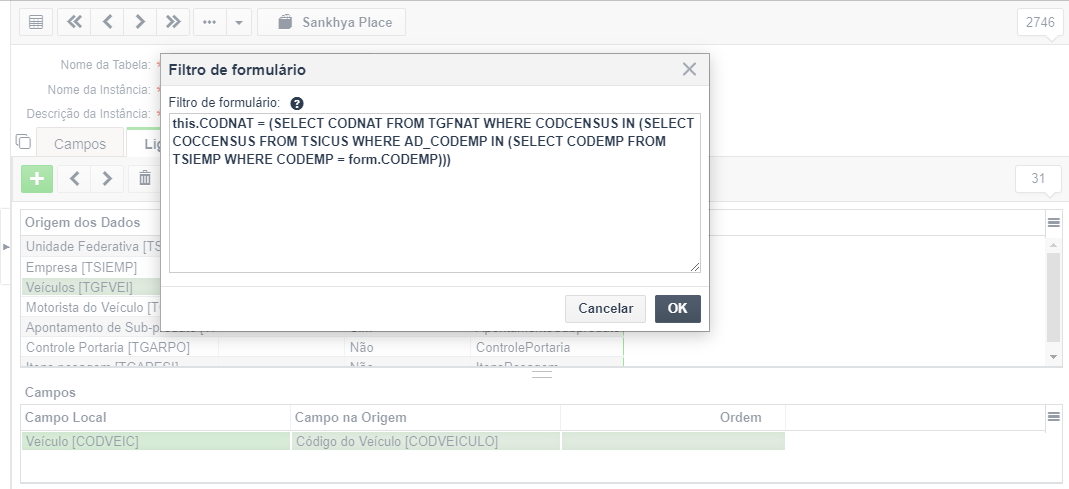Click the help question mark icon
1069x489 pixels.
click(x=297, y=104)
